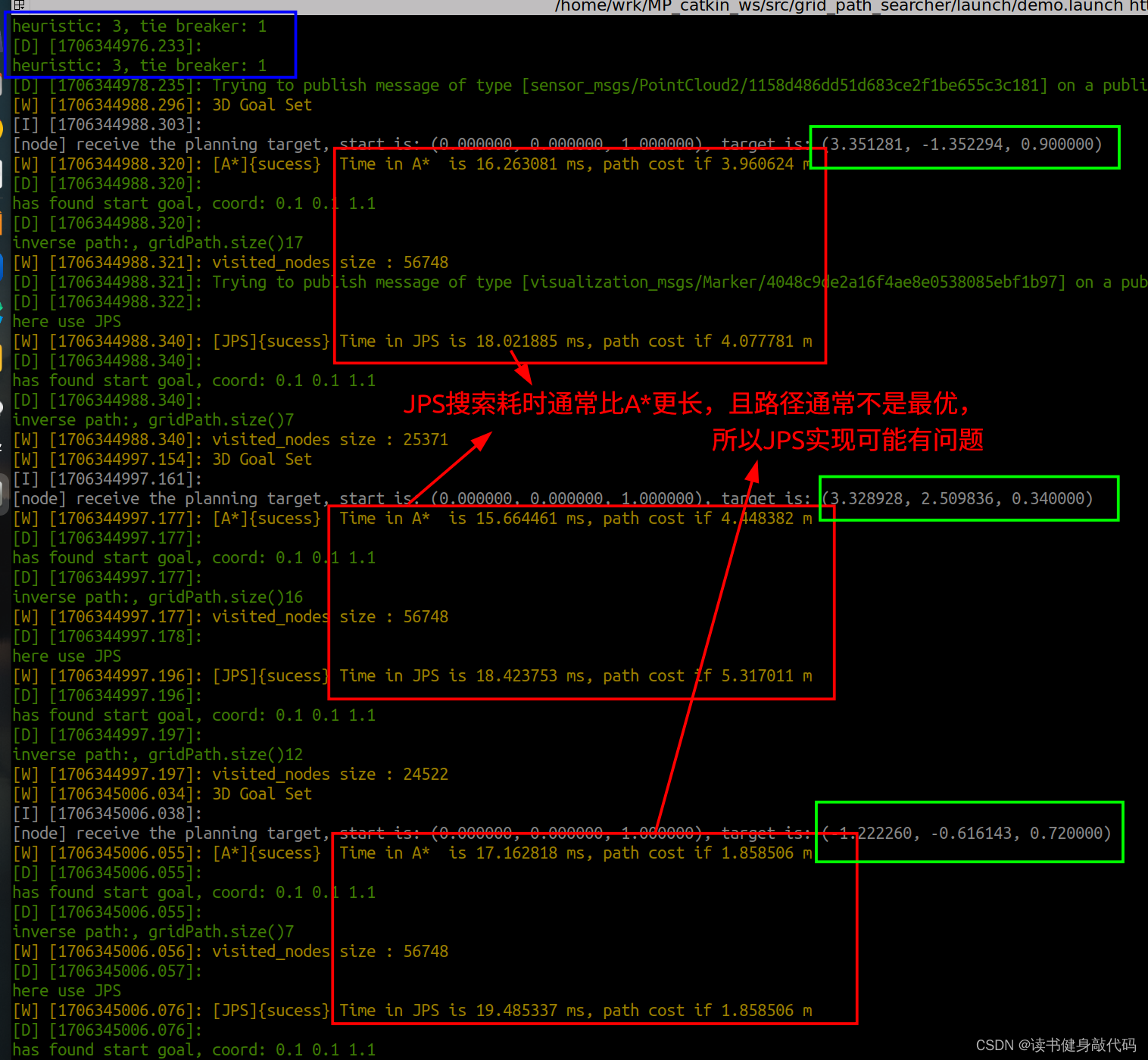1148x1060 pixels.
Task: Select the visualization_msgs/Marker publish message line
Action: (580, 282)
